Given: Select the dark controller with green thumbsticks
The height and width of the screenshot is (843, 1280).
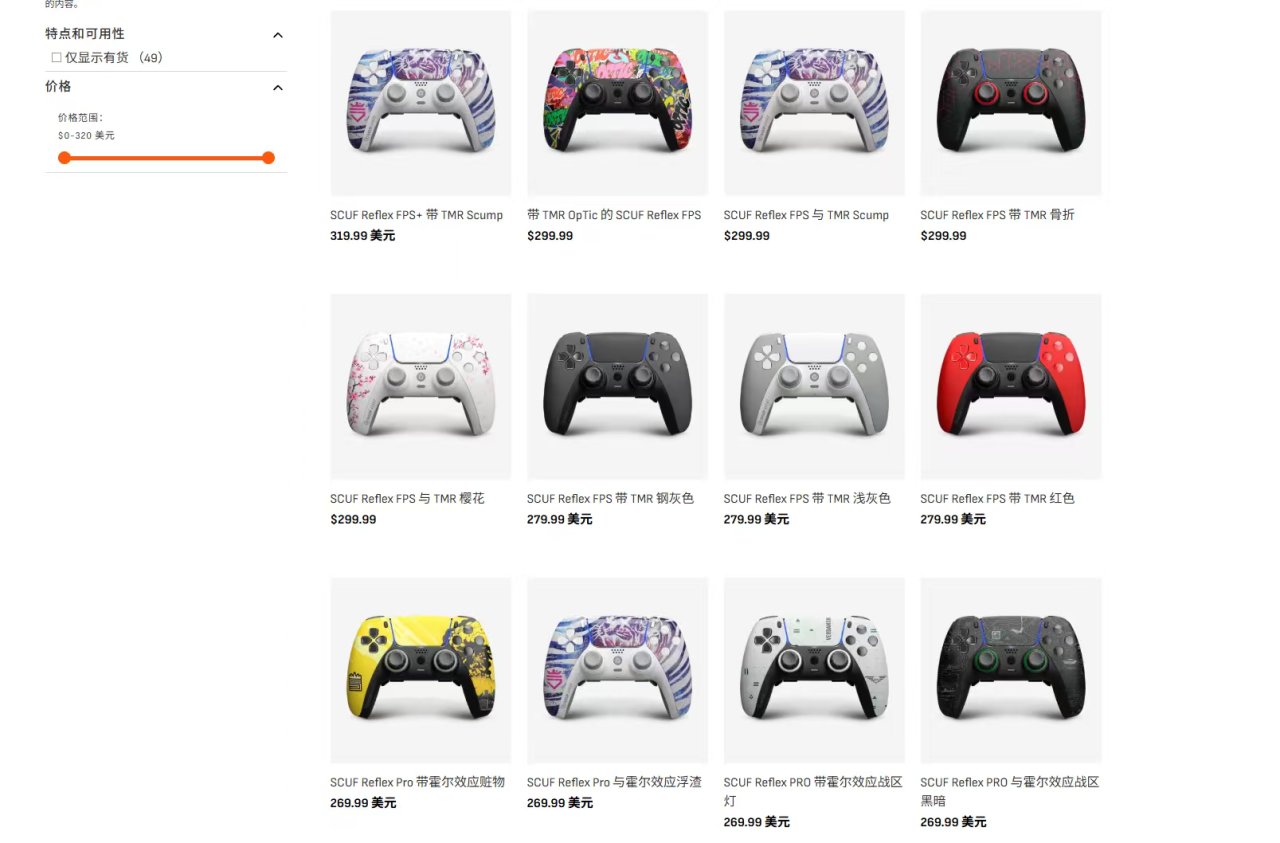Looking at the screenshot, I should pos(1011,670).
